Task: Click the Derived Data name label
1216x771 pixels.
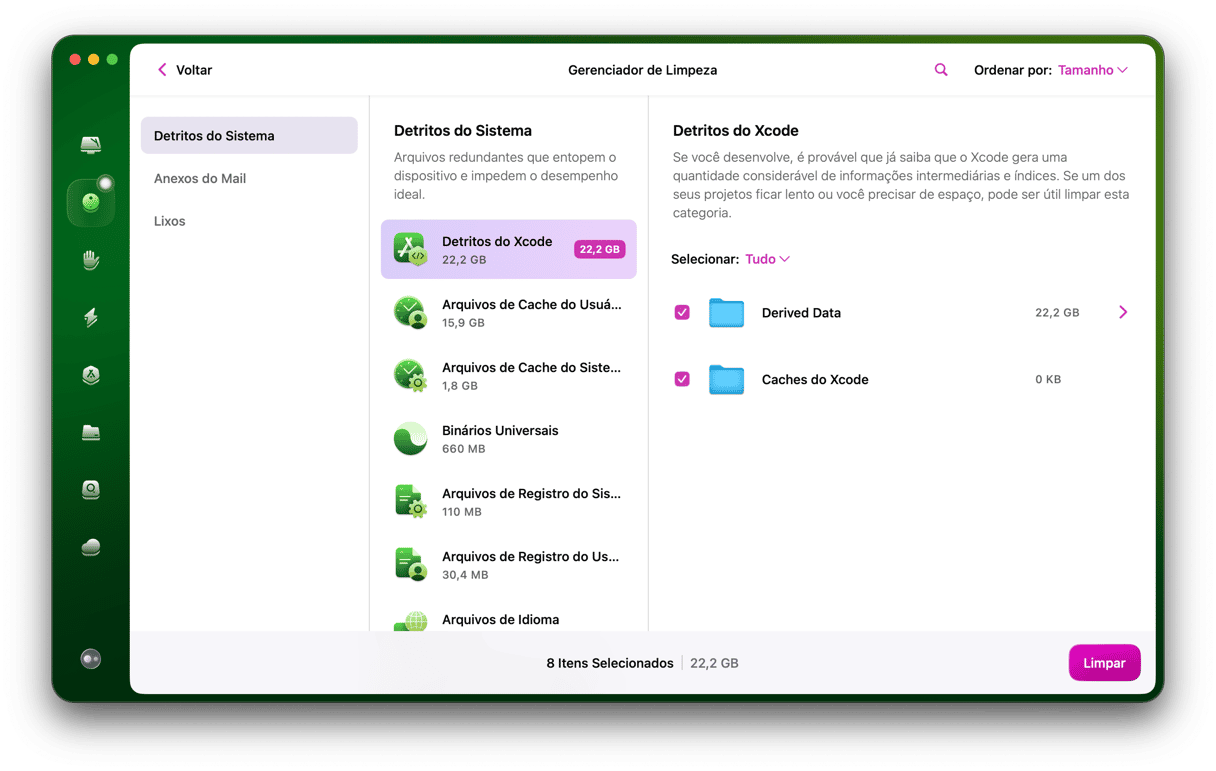Action: click(801, 313)
